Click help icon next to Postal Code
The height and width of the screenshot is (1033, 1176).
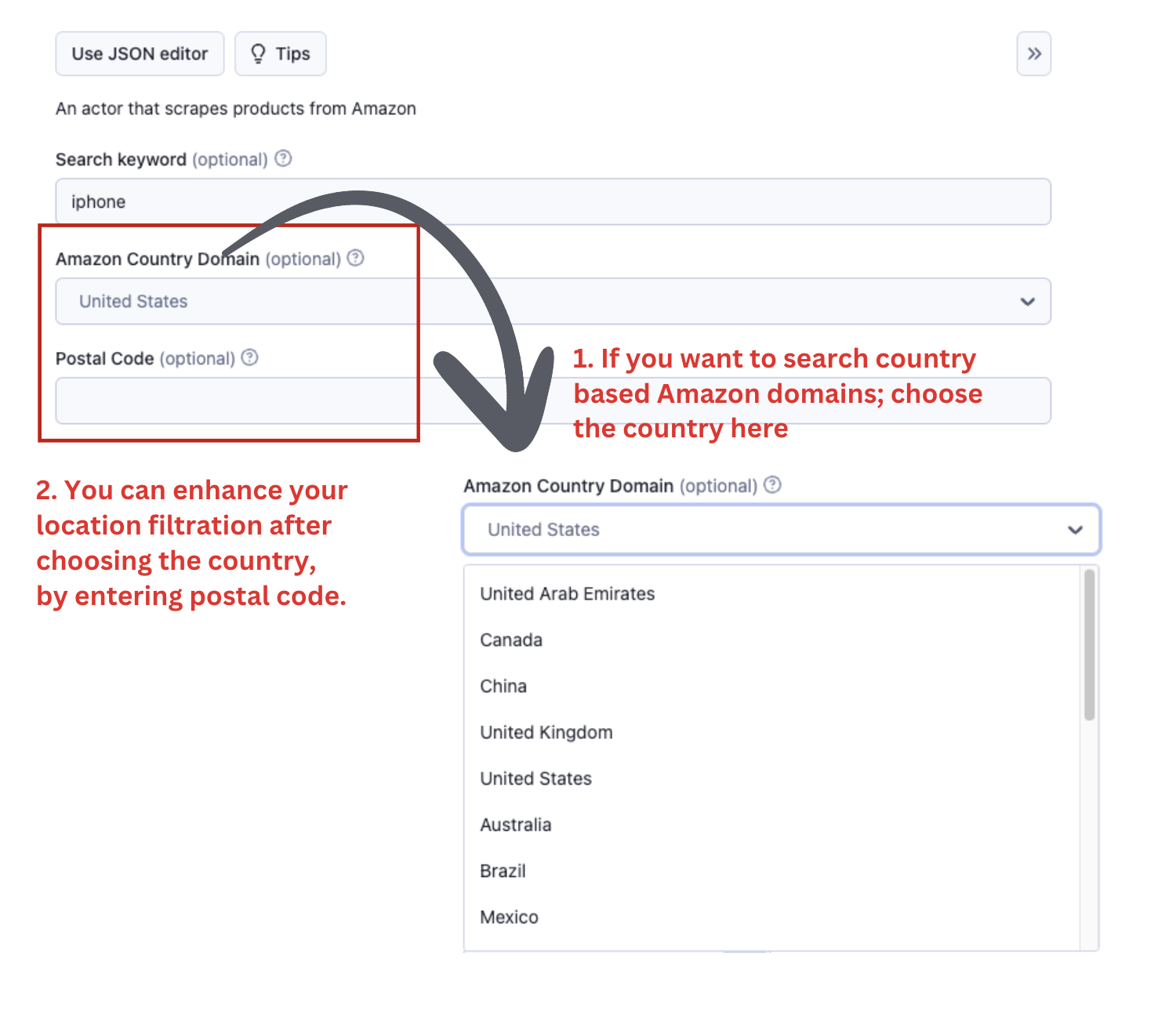[x=250, y=357]
